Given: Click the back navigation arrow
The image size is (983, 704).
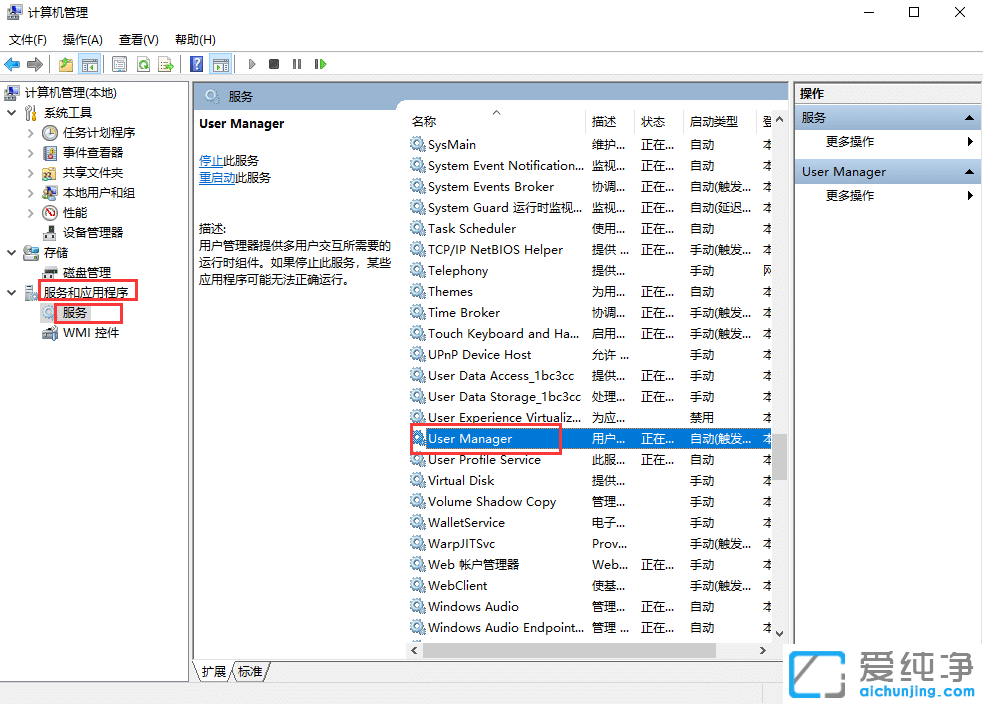Looking at the screenshot, I should tap(12, 64).
